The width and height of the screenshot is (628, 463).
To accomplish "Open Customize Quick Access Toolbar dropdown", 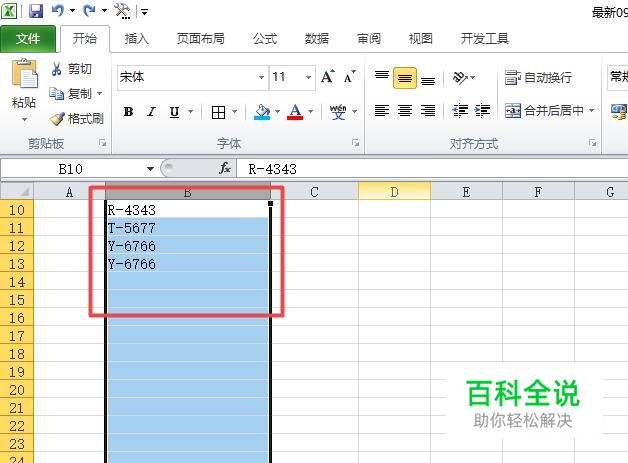I will (x=144, y=12).
